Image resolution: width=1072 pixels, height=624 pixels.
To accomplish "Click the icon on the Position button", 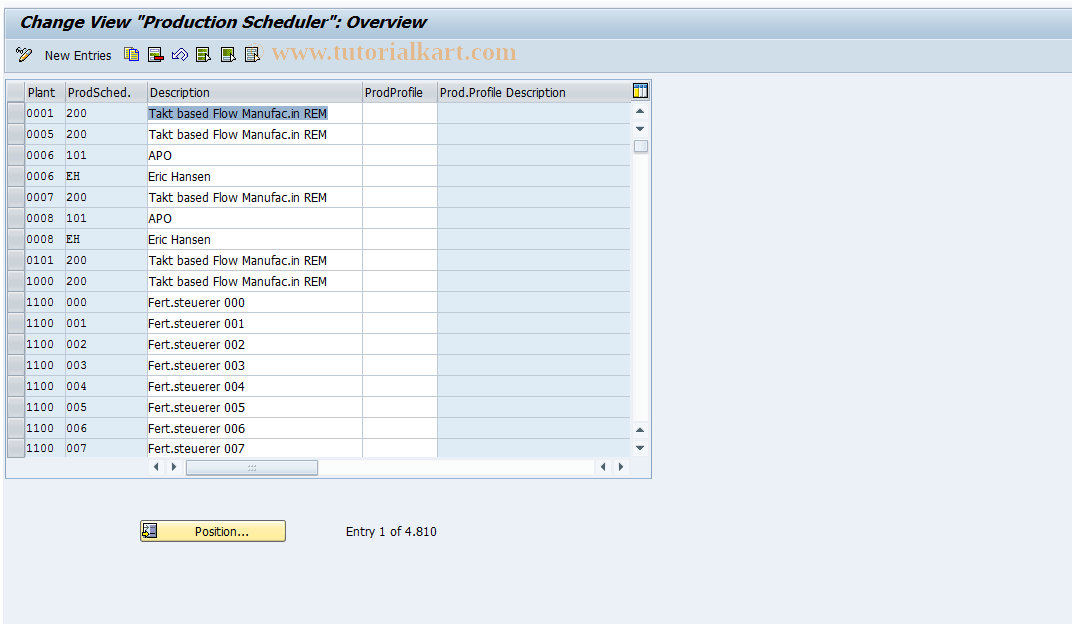I will tap(149, 530).
